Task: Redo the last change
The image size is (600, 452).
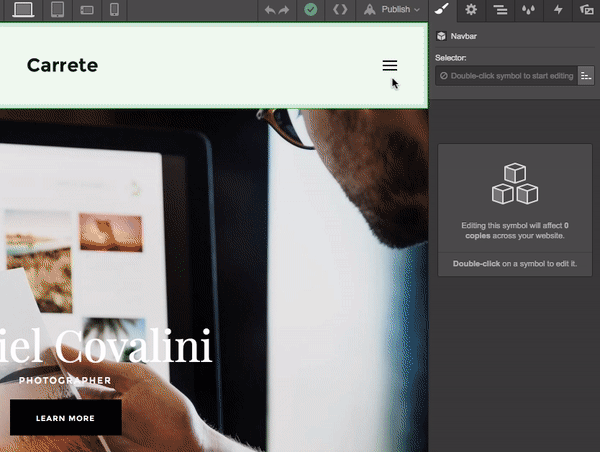Action: pos(284,10)
